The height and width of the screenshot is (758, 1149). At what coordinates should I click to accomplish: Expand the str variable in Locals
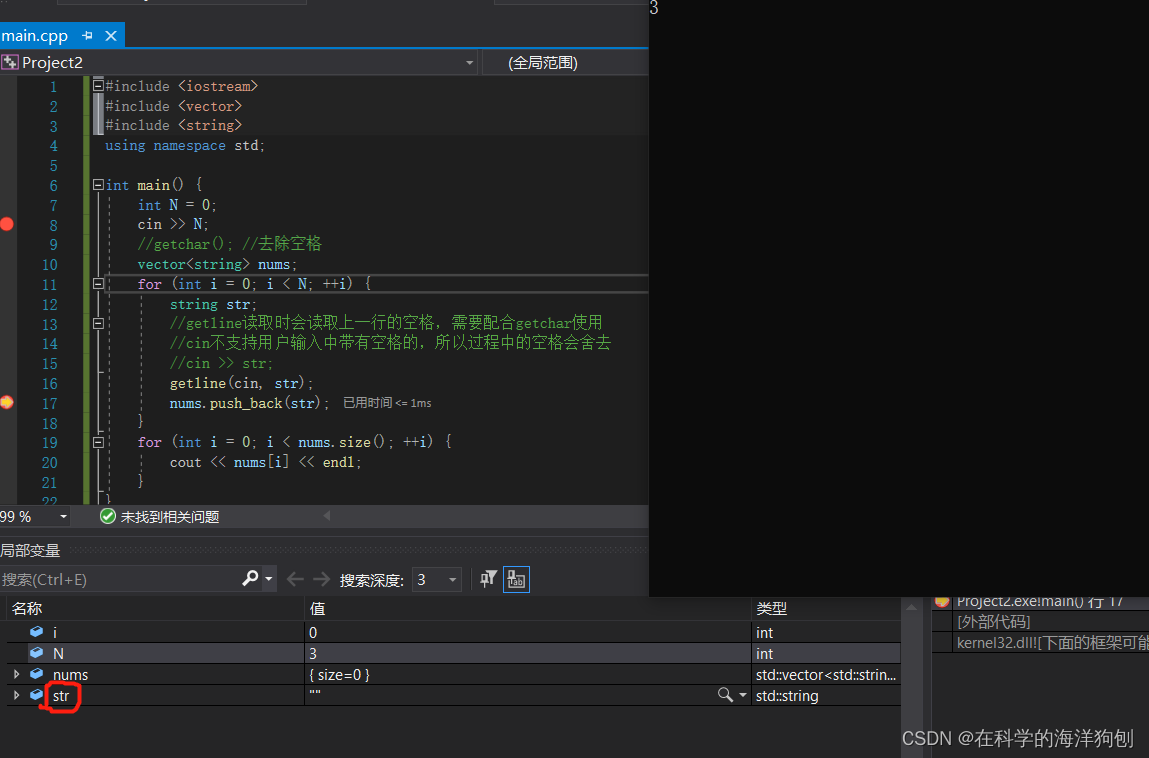16,695
